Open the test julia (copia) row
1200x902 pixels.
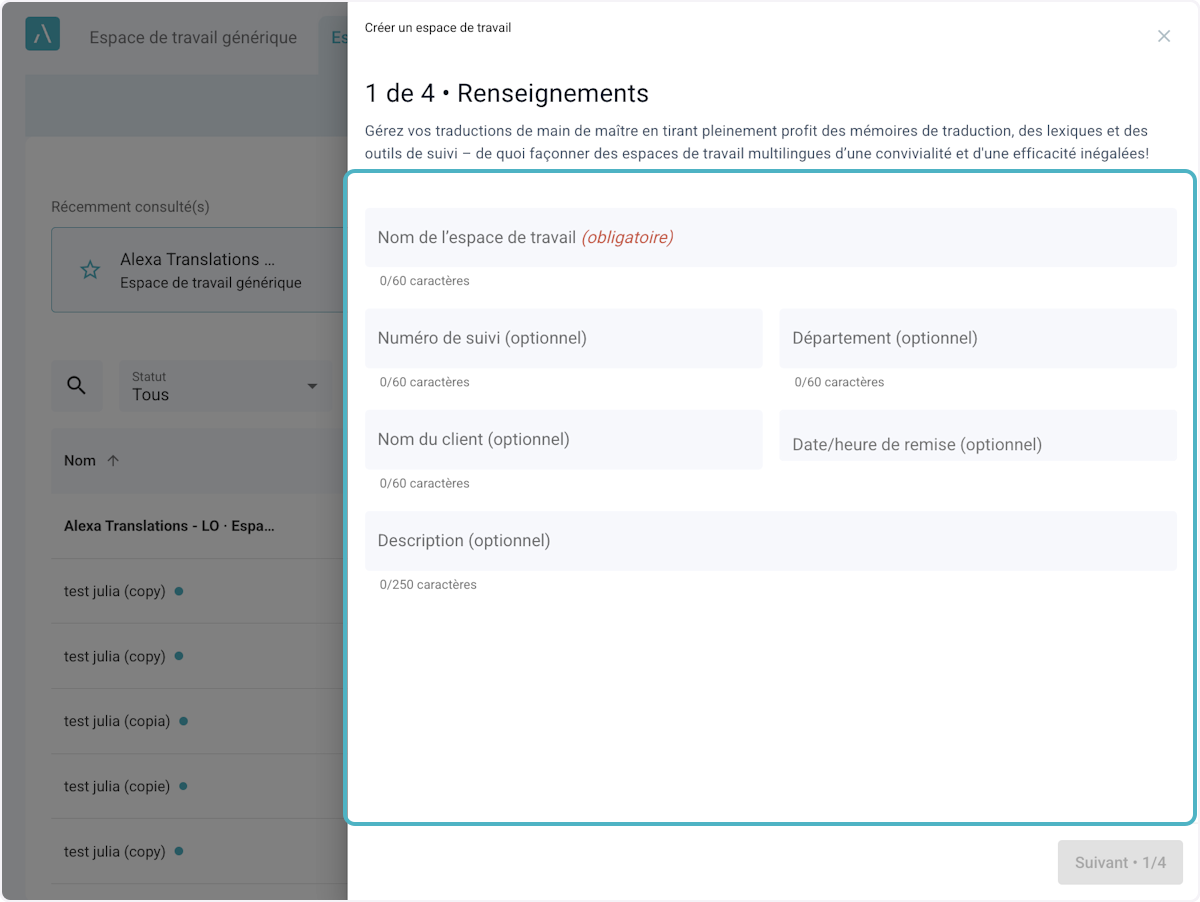[117, 721]
